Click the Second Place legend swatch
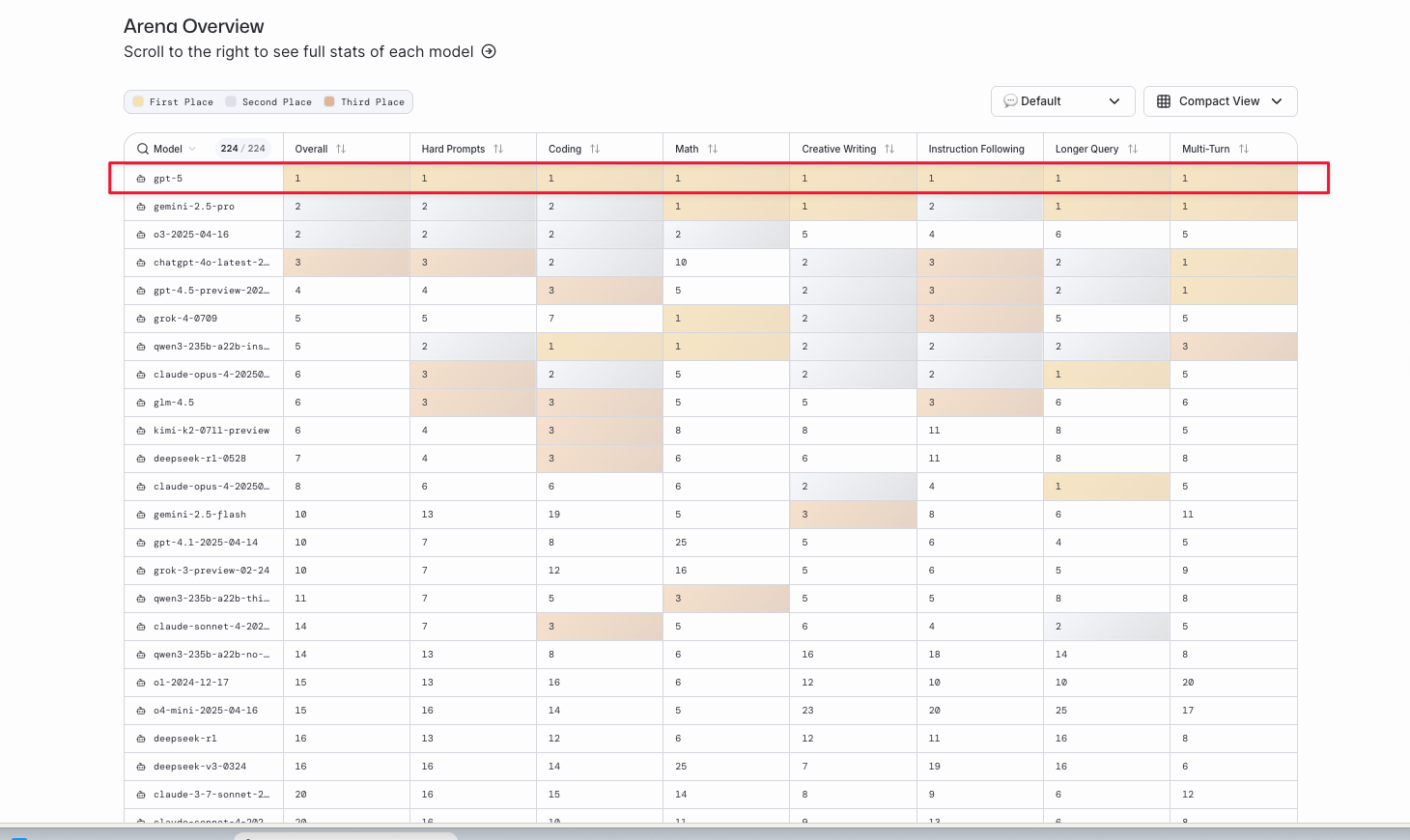 (x=231, y=101)
